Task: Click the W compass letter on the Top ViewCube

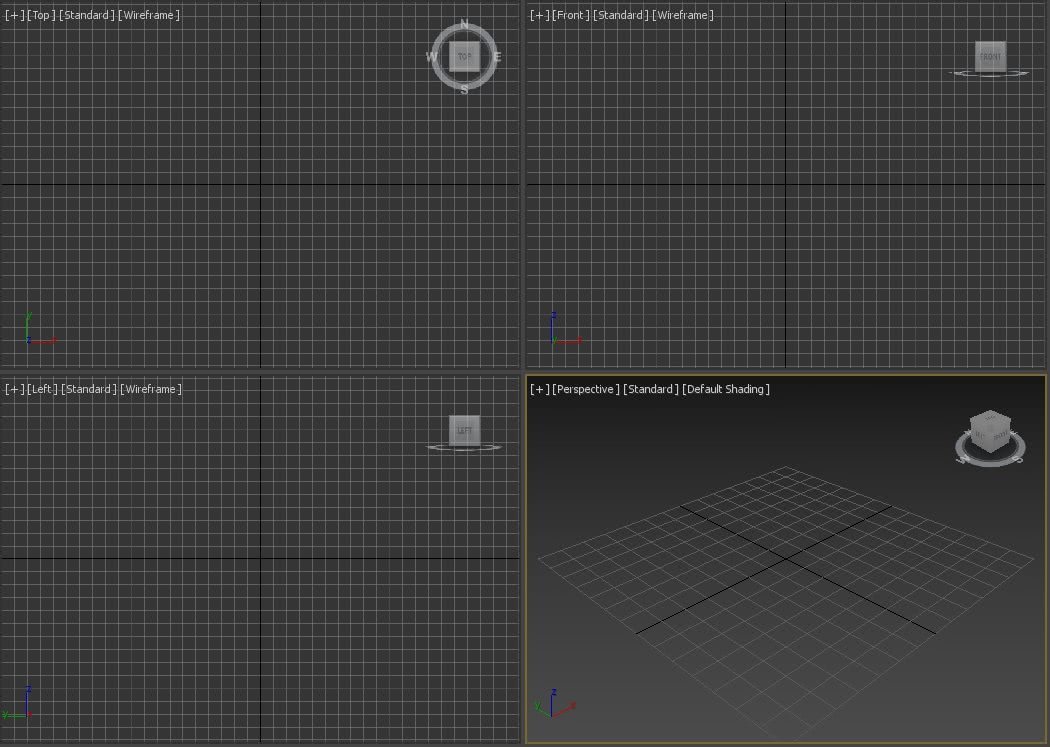Action: click(x=431, y=57)
